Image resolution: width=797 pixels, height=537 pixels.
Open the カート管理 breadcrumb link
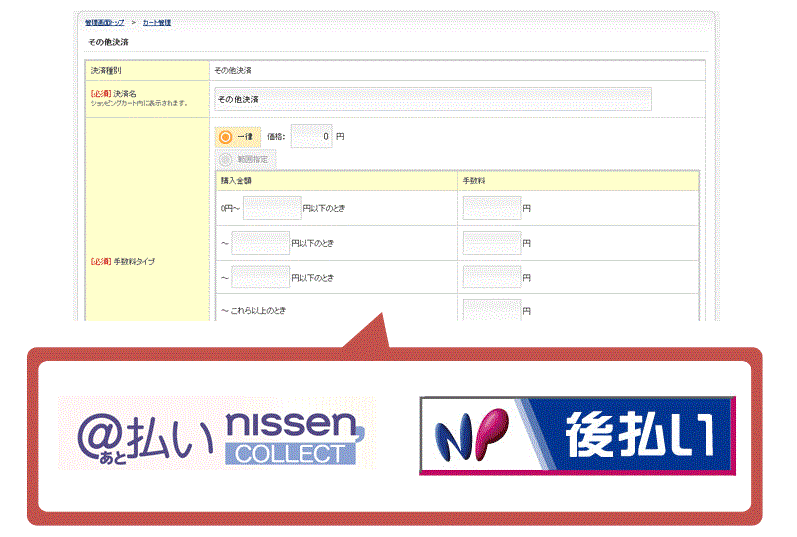tap(157, 22)
